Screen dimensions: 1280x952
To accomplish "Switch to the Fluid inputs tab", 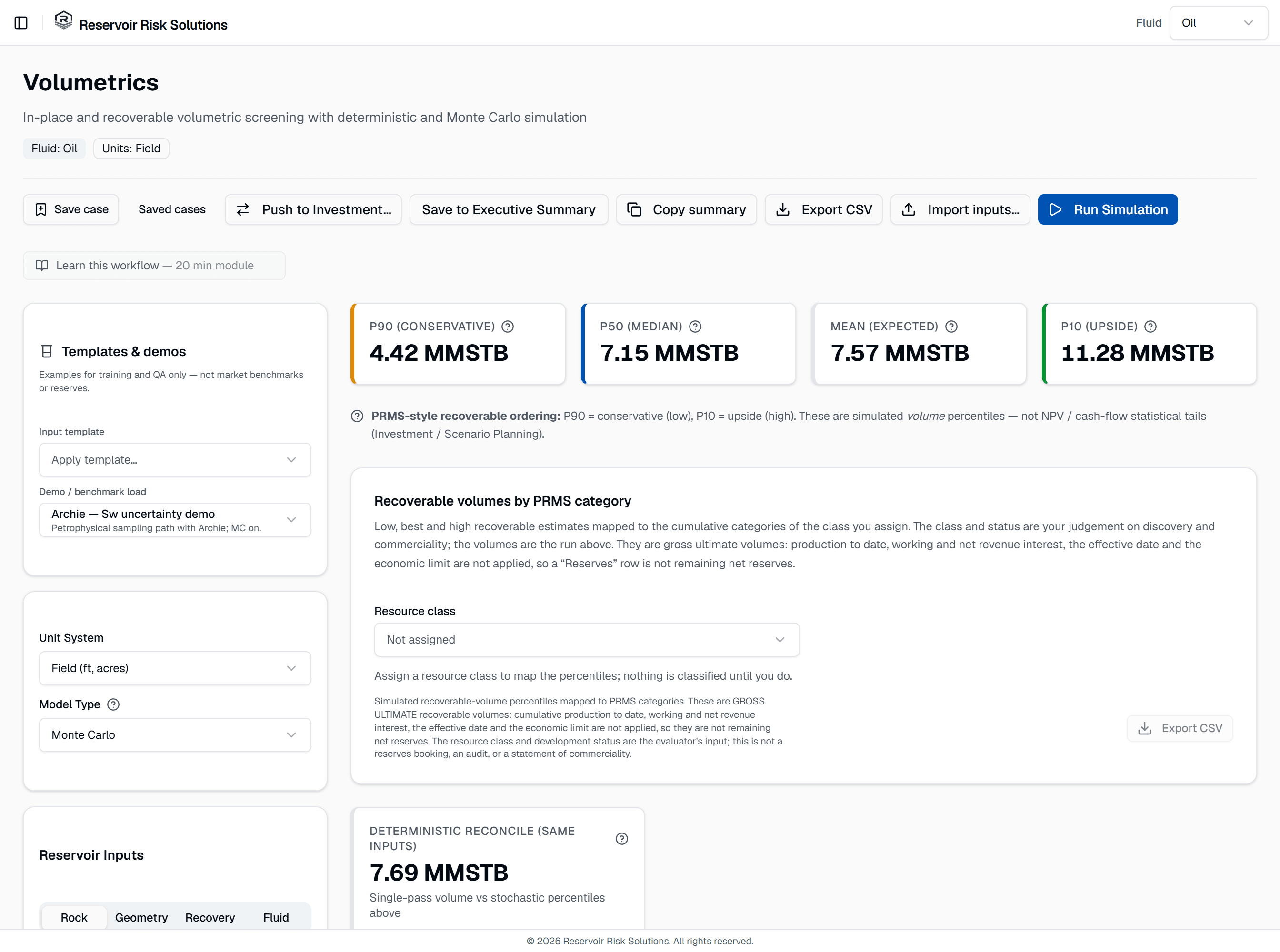I will pos(276,917).
